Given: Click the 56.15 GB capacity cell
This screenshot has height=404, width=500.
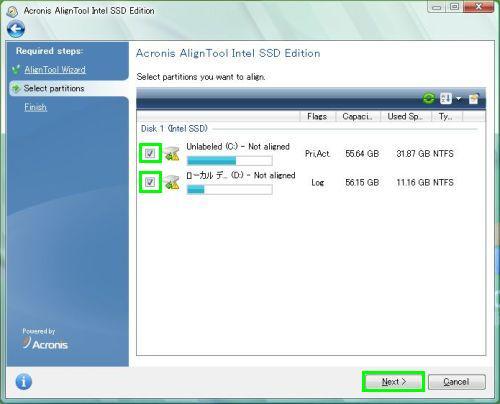Looking at the screenshot, I should click(362, 183).
